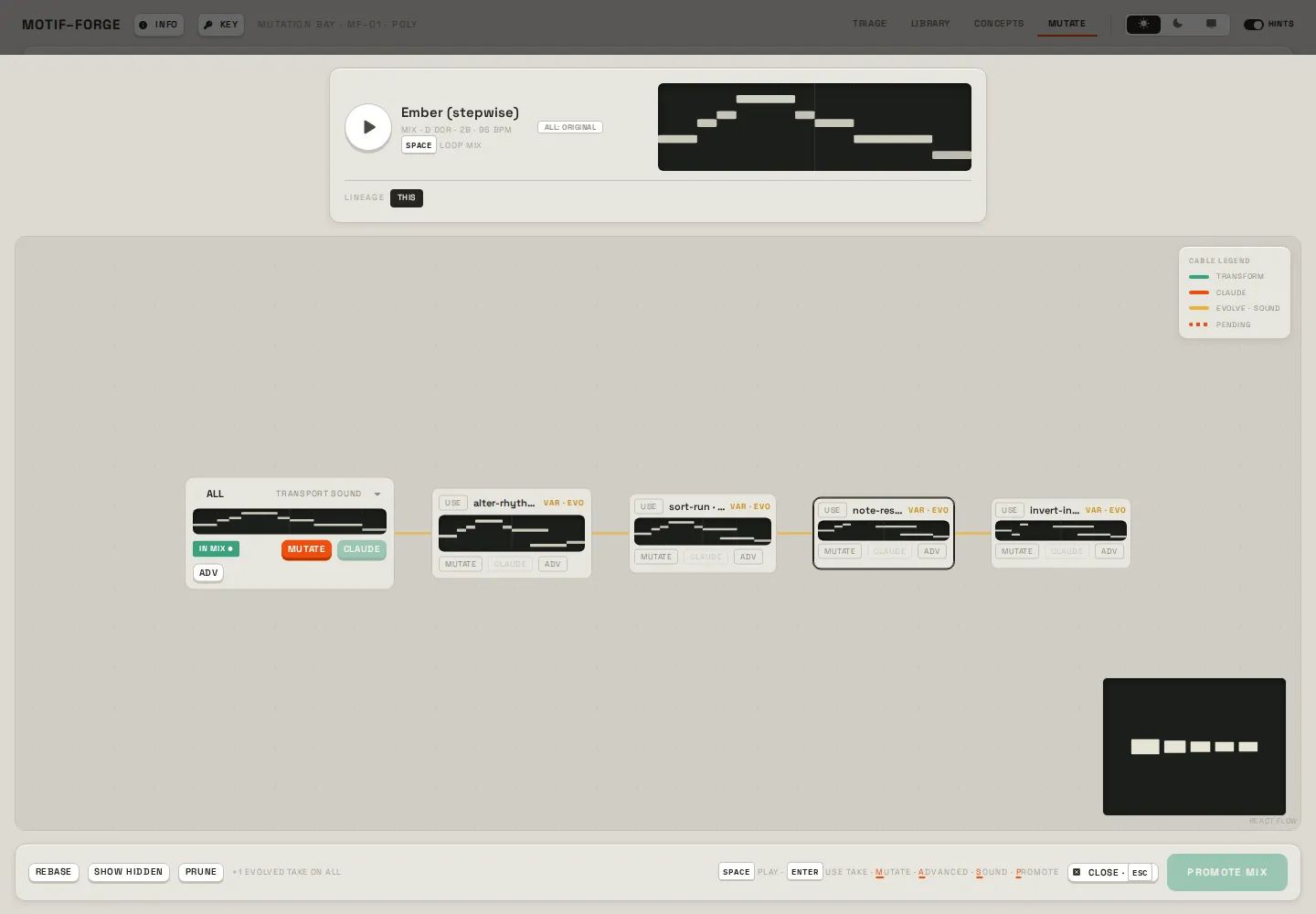Open the Info button
Image resolution: width=1316 pixels, height=914 pixels.
[x=159, y=25]
